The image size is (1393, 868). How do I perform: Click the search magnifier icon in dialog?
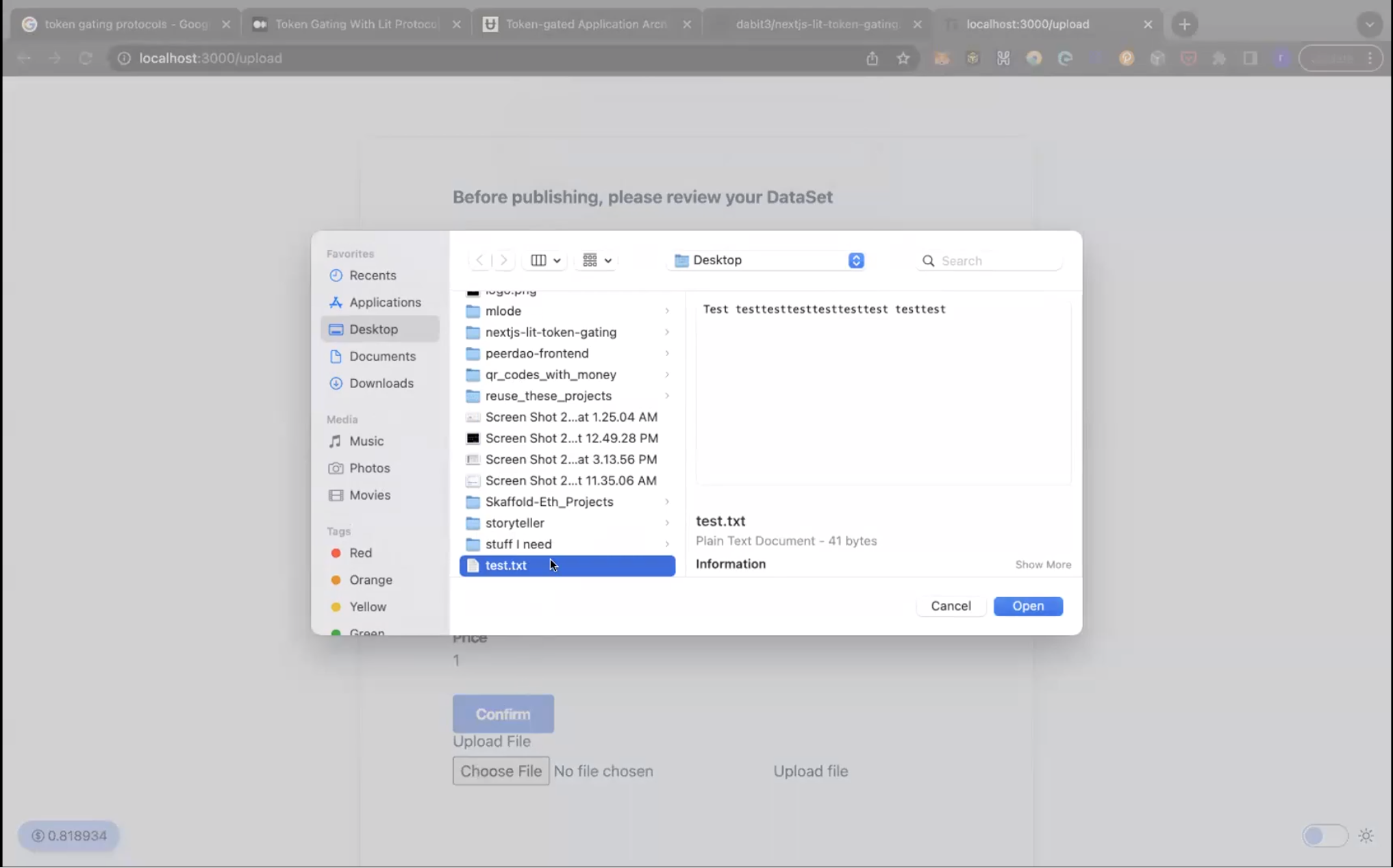point(928,261)
